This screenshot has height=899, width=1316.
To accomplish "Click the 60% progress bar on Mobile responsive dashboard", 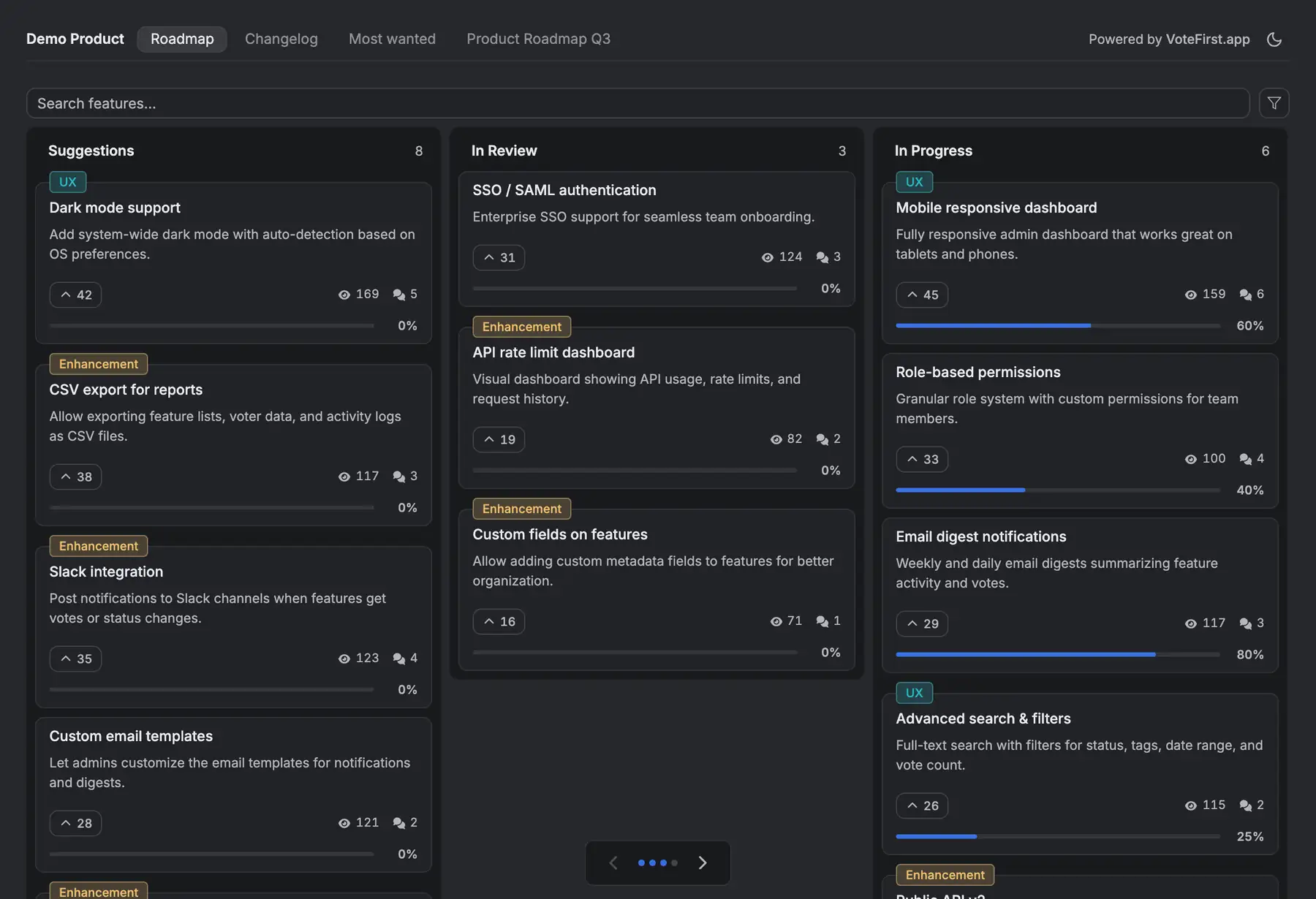I will [1058, 325].
